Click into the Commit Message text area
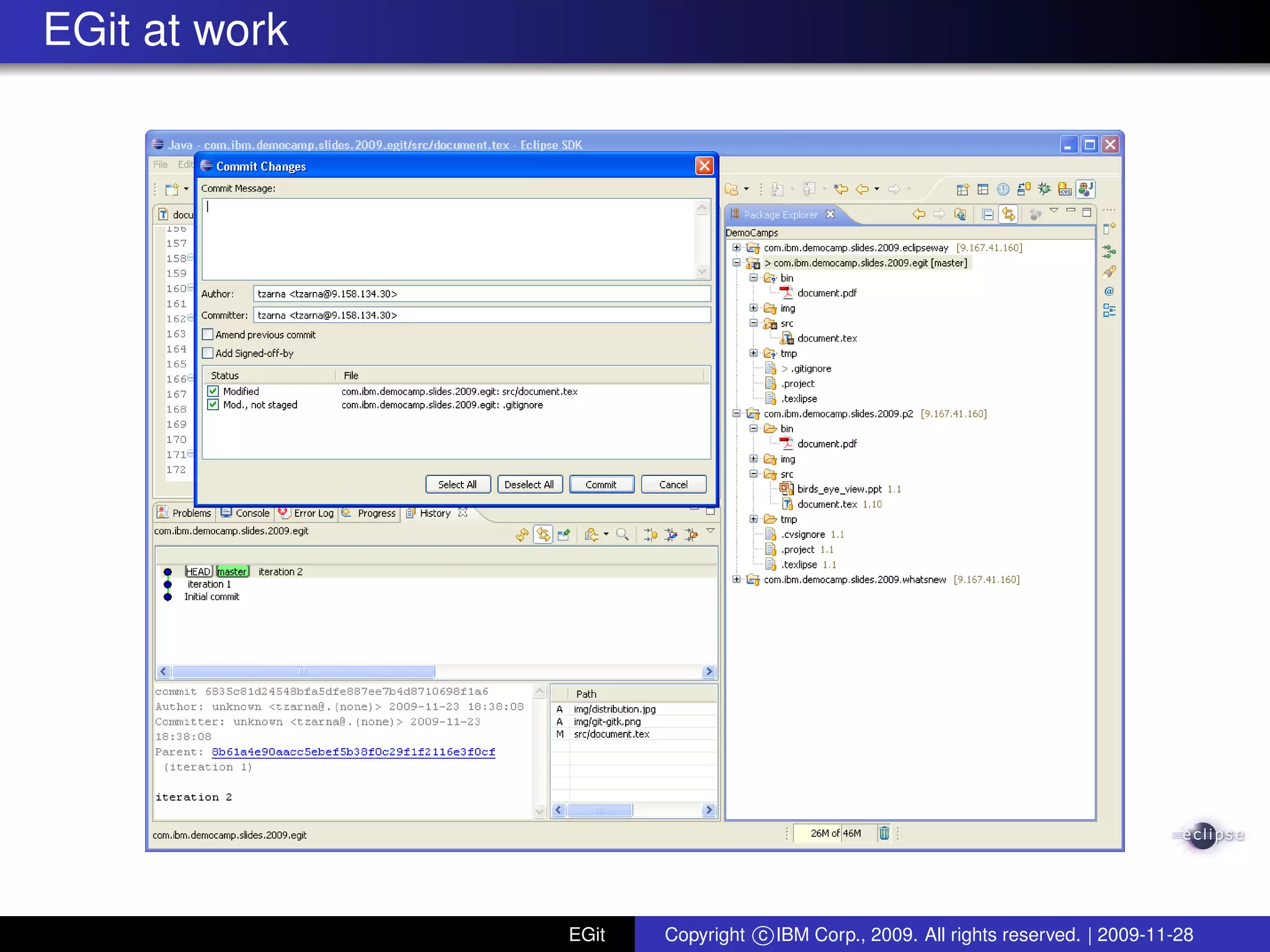 (x=450, y=239)
